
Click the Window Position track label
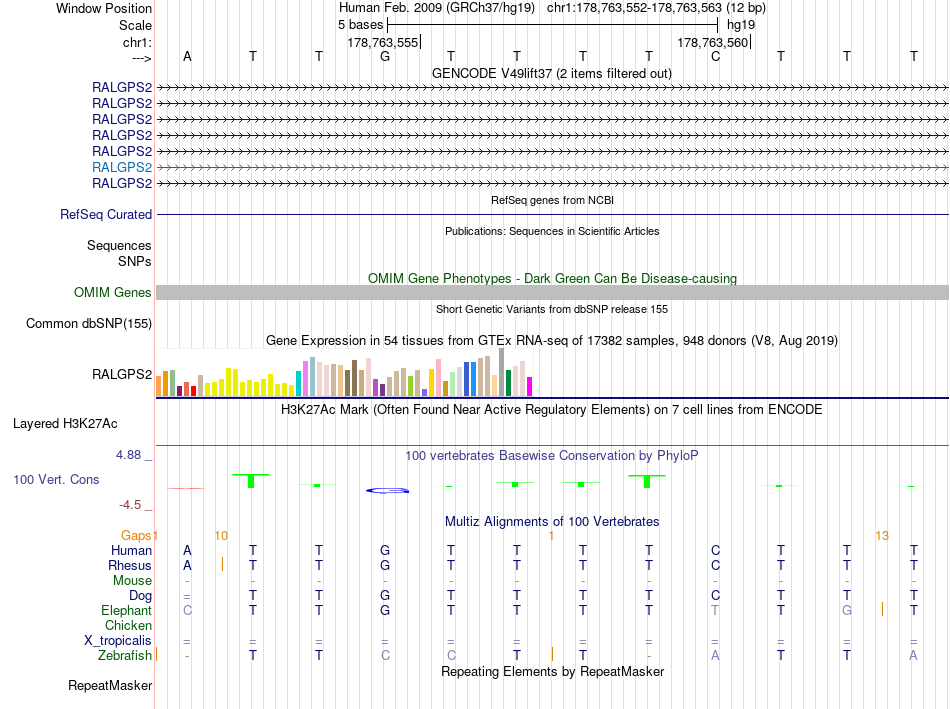tap(104, 8)
